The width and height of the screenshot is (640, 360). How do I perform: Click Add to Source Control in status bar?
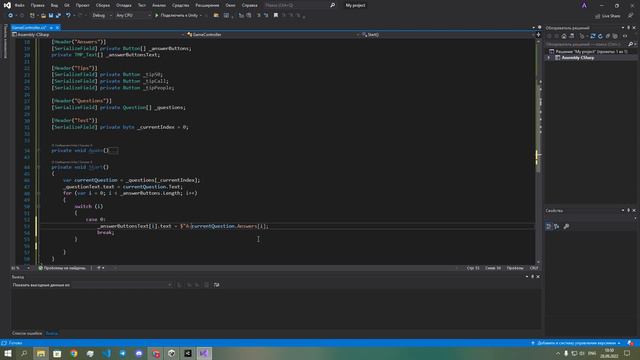pos(576,343)
